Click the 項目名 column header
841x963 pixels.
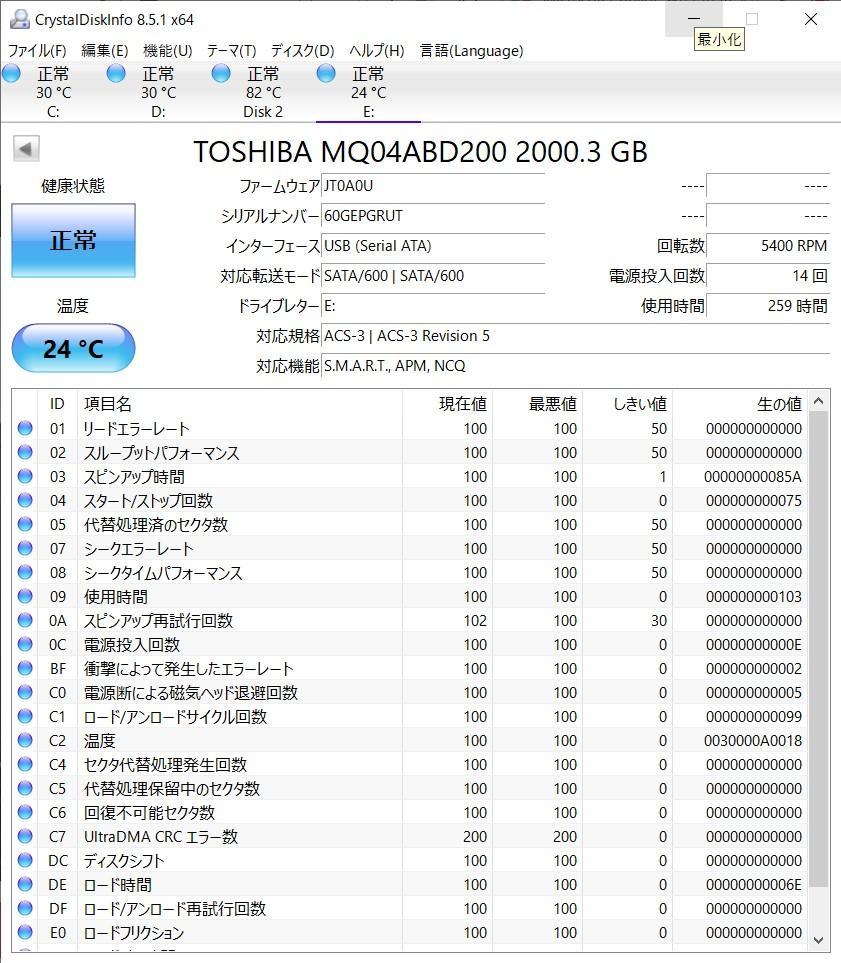(x=240, y=404)
